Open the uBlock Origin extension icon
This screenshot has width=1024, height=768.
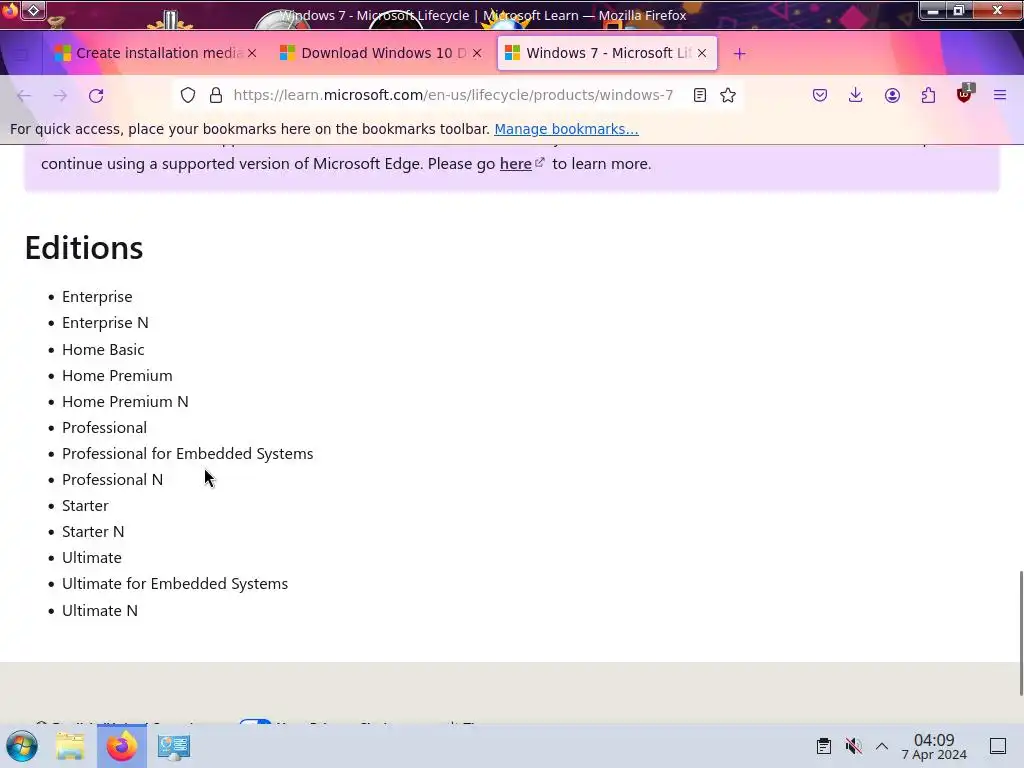point(965,94)
